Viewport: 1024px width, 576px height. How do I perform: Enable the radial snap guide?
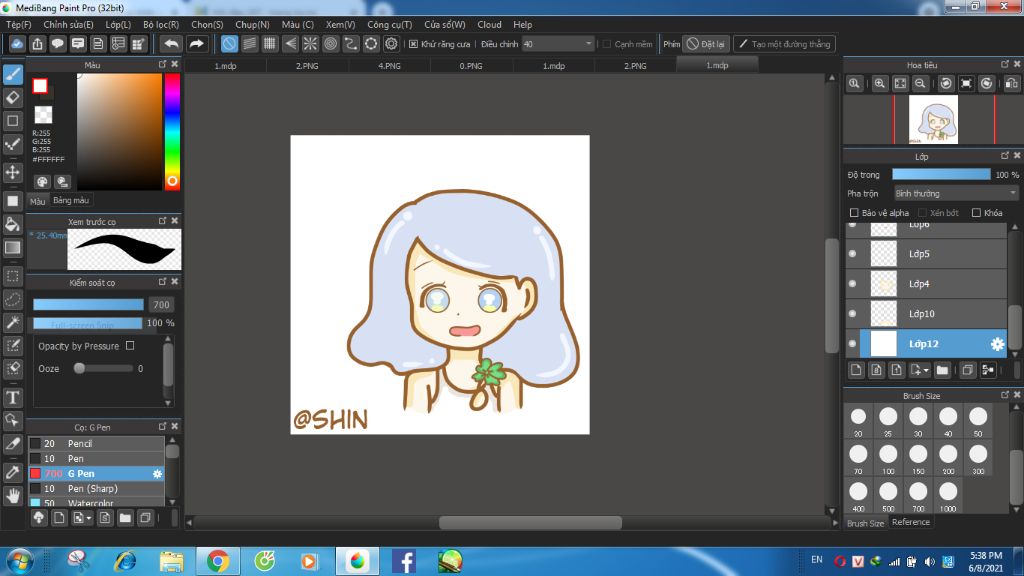[x=310, y=44]
